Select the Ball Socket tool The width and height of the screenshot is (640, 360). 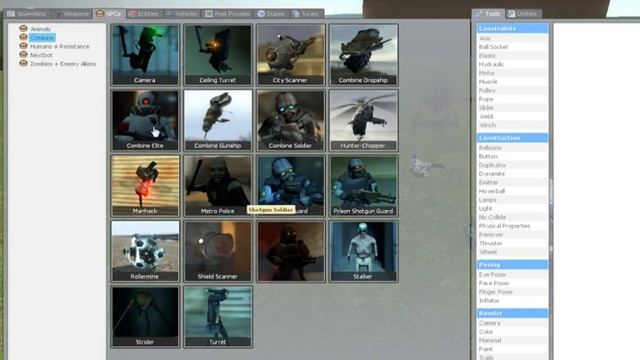[512, 47]
